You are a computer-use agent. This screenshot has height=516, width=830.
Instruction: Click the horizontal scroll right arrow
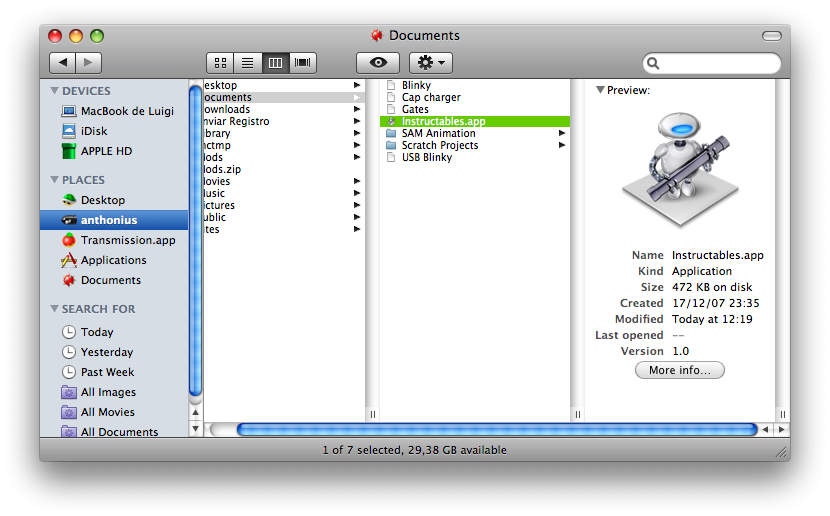[x=781, y=430]
